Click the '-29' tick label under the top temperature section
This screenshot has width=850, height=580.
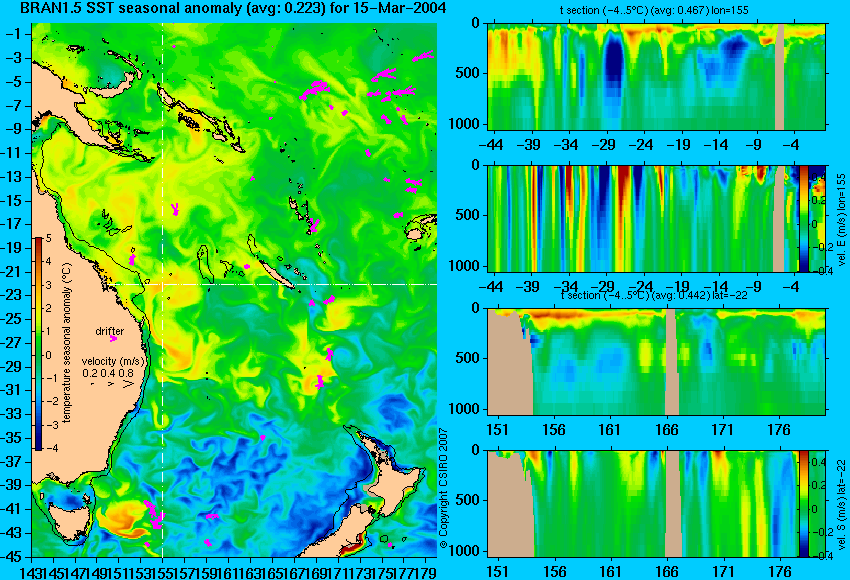point(604,145)
